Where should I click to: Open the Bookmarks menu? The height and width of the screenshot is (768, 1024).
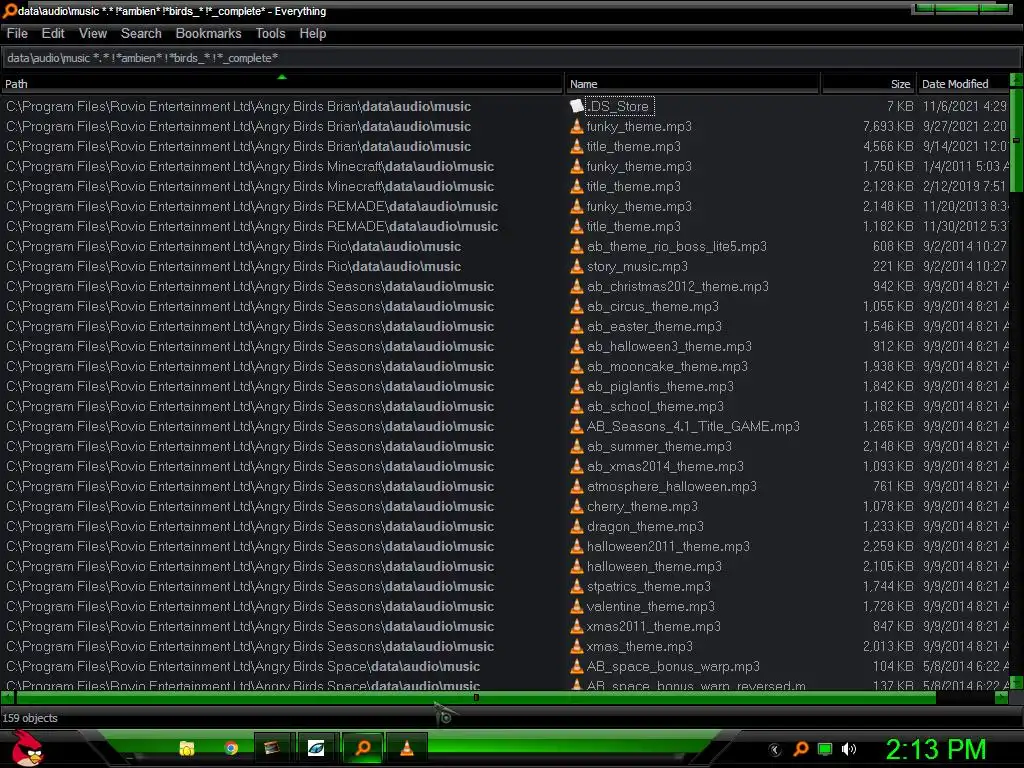coord(208,33)
